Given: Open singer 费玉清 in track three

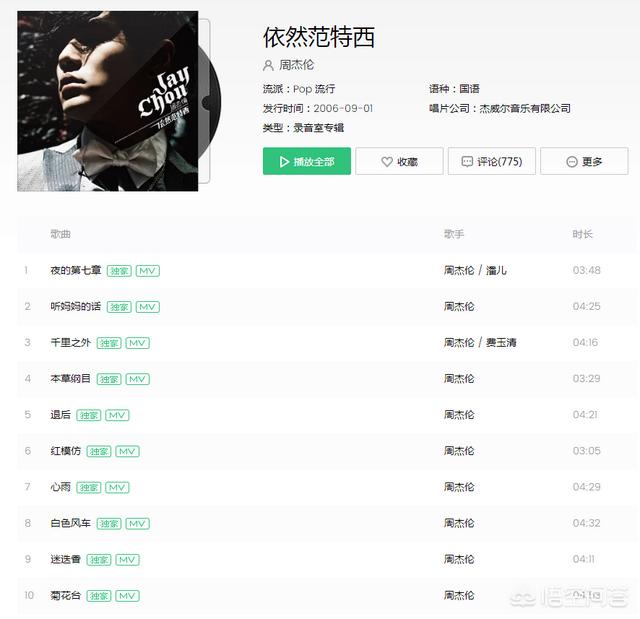Looking at the screenshot, I should pos(501,342).
